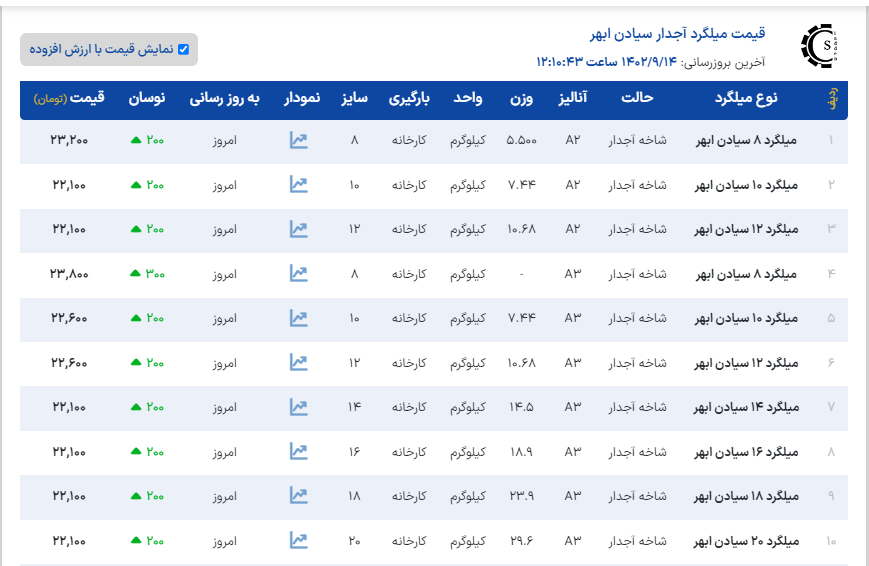Viewport: 869px width, 566px height.
Task: Toggle نمایش قیمت با ارزش افزوده checkbox
Action: [183, 49]
